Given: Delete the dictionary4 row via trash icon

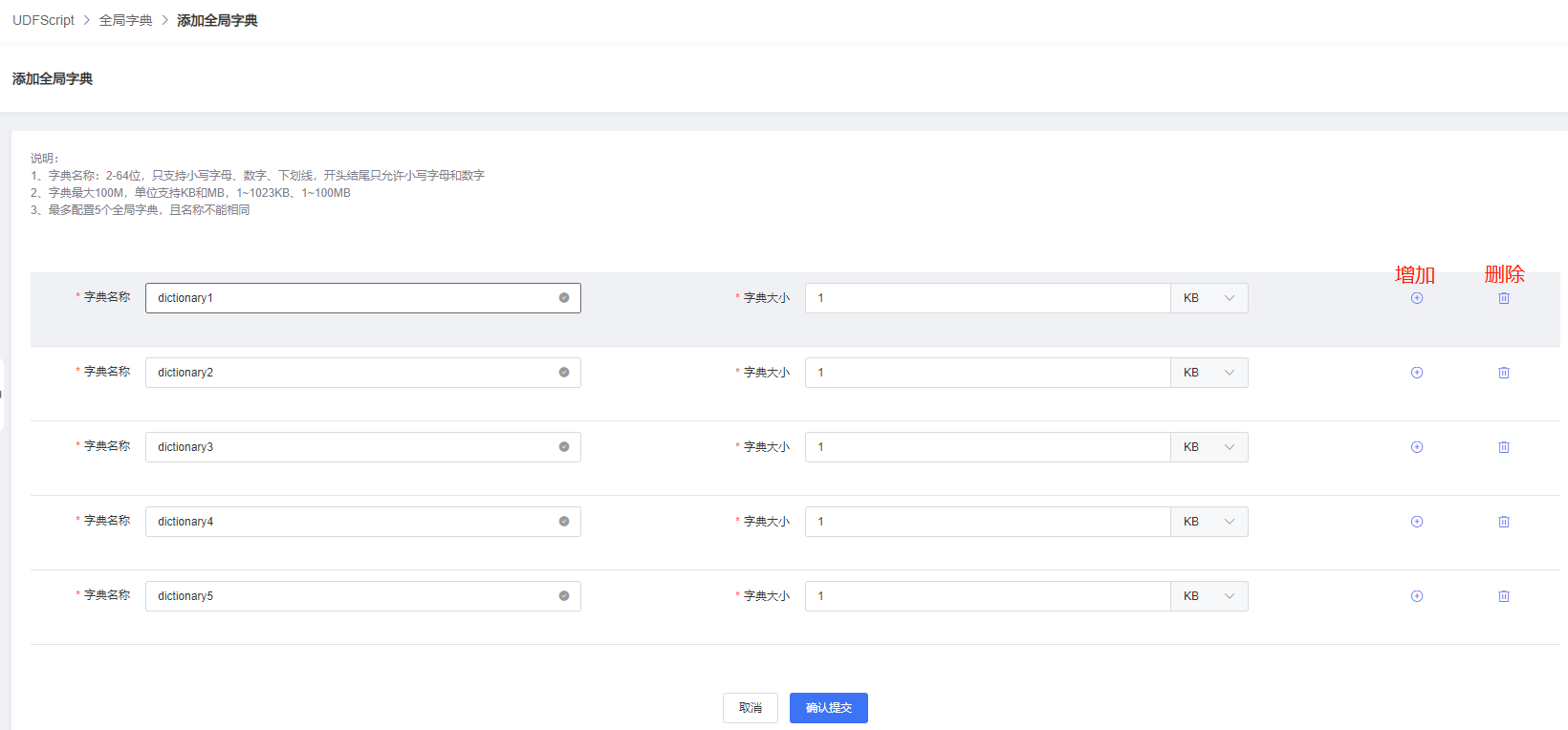Looking at the screenshot, I should click(1504, 522).
